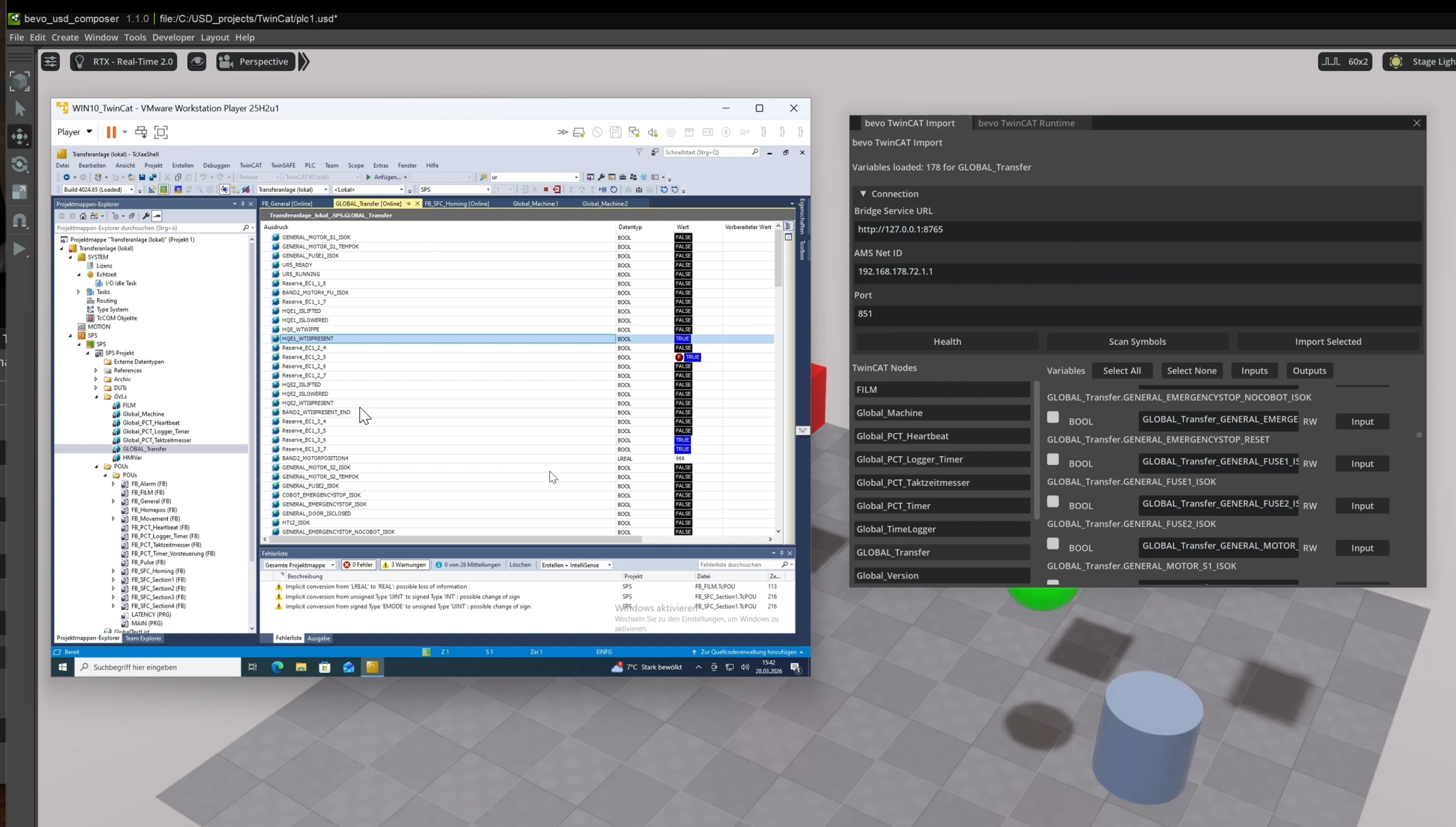The height and width of the screenshot is (827, 1456).
Task: Check the box for GLOBAL_Transfer_GENERAL_FUSE1 variable
Action: (1053, 459)
